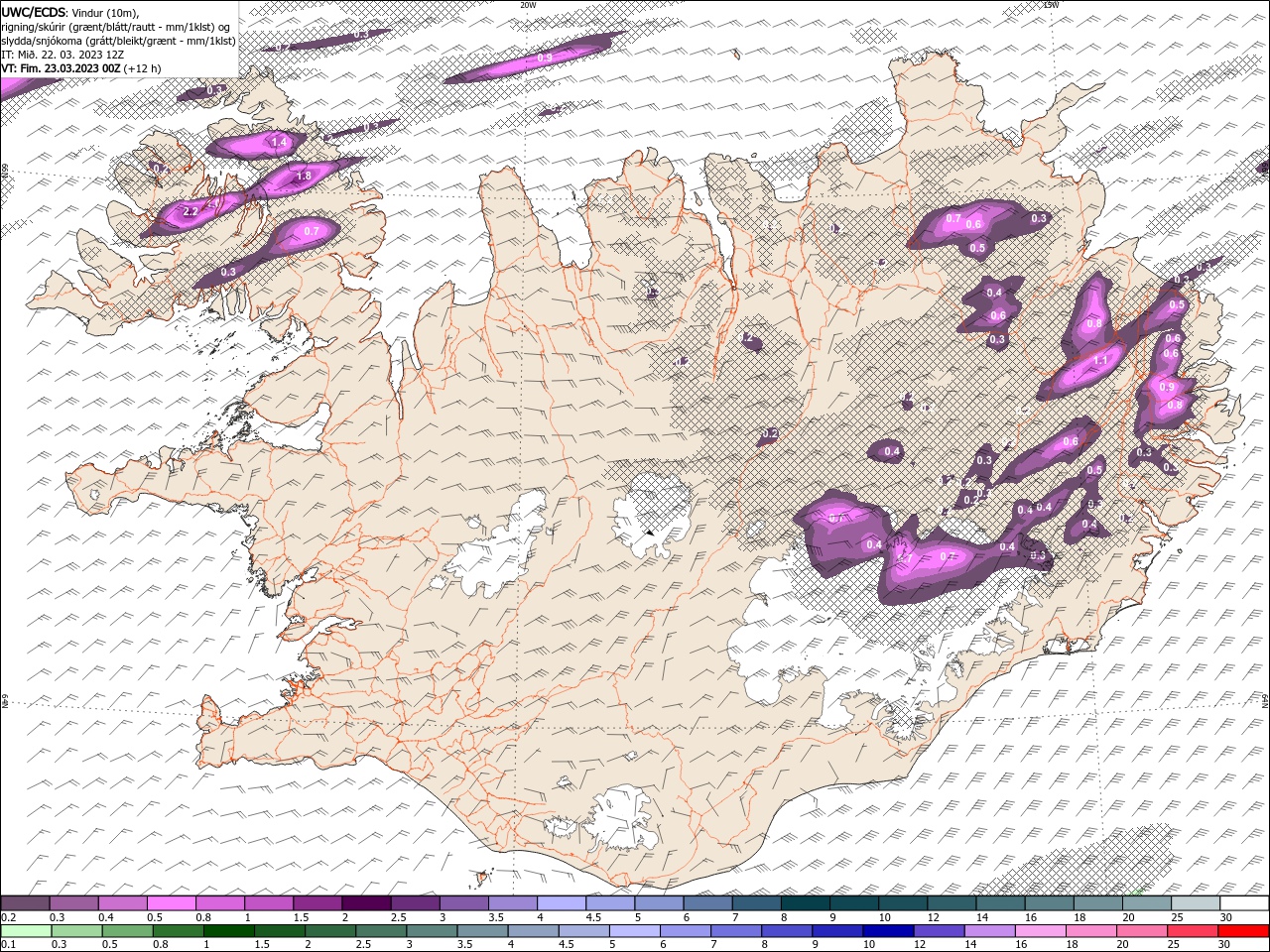
Task: Click the 20W longitude label
Action: tap(528, 5)
